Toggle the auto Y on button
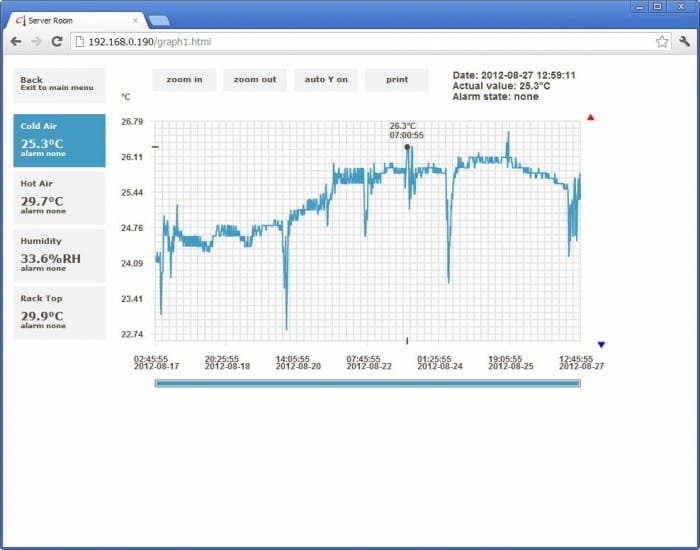 tap(326, 80)
